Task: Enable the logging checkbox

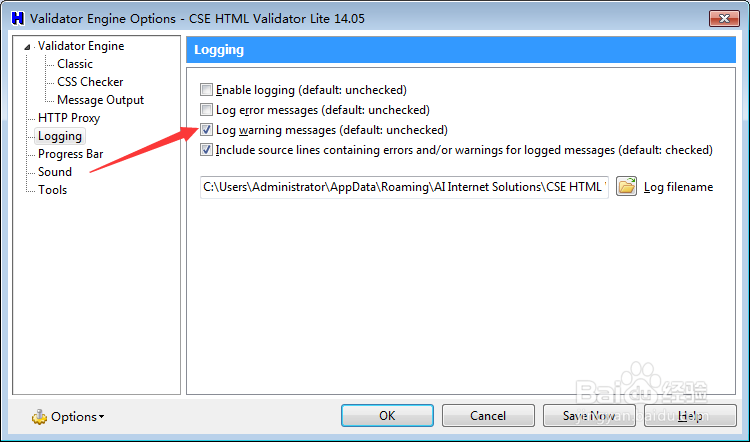Action: (x=207, y=90)
